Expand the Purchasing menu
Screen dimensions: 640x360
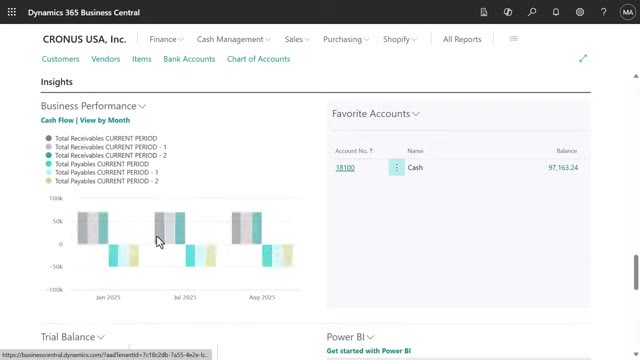pos(346,39)
